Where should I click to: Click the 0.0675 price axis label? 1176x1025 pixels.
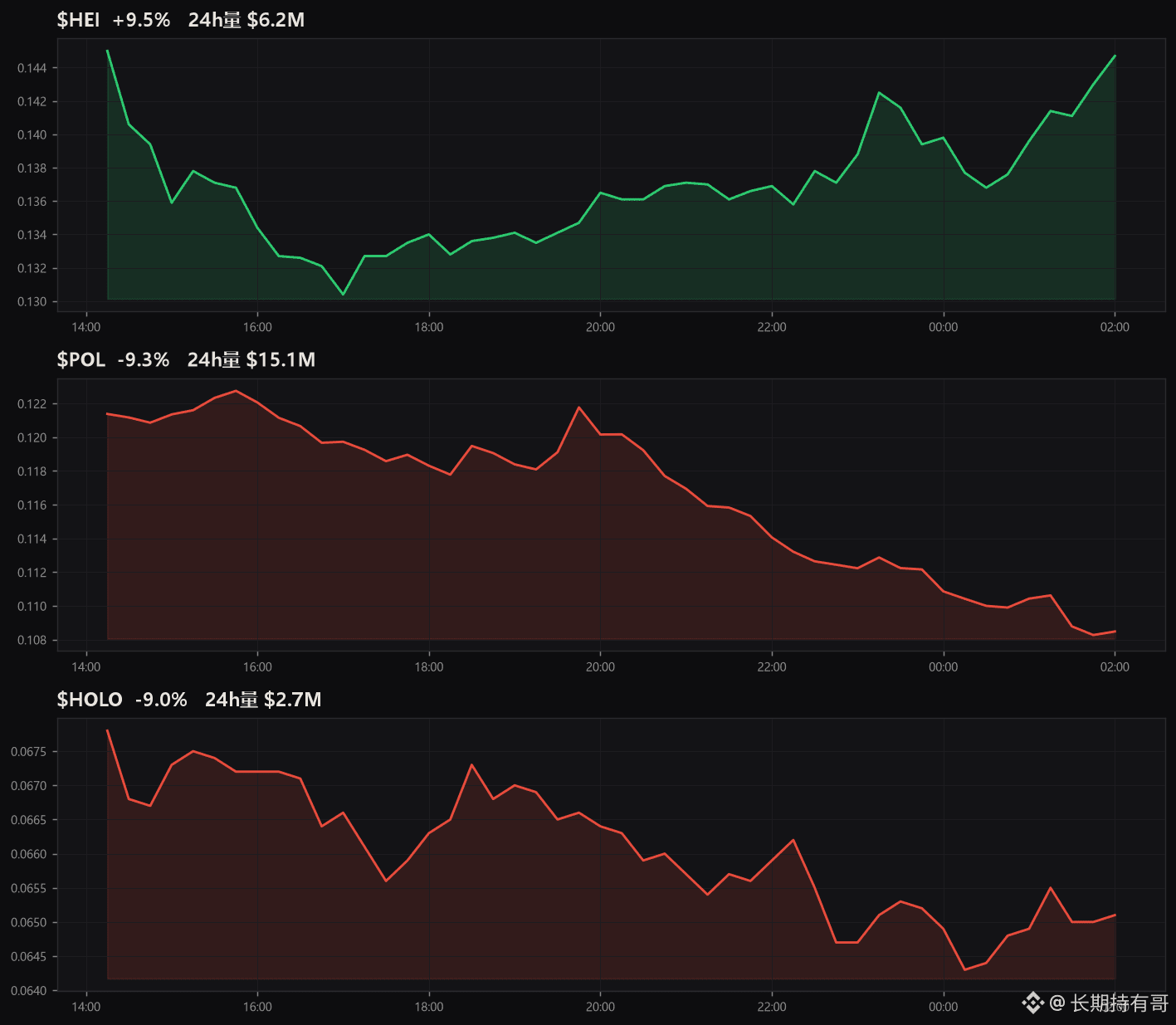[29, 752]
